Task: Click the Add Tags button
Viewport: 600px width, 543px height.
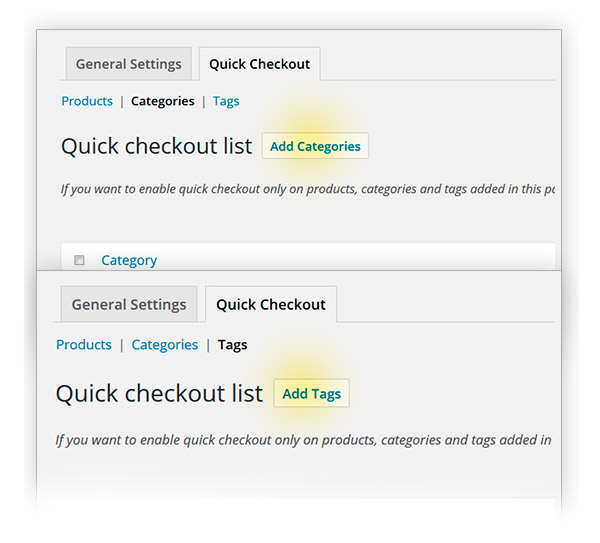Action: 311,393
